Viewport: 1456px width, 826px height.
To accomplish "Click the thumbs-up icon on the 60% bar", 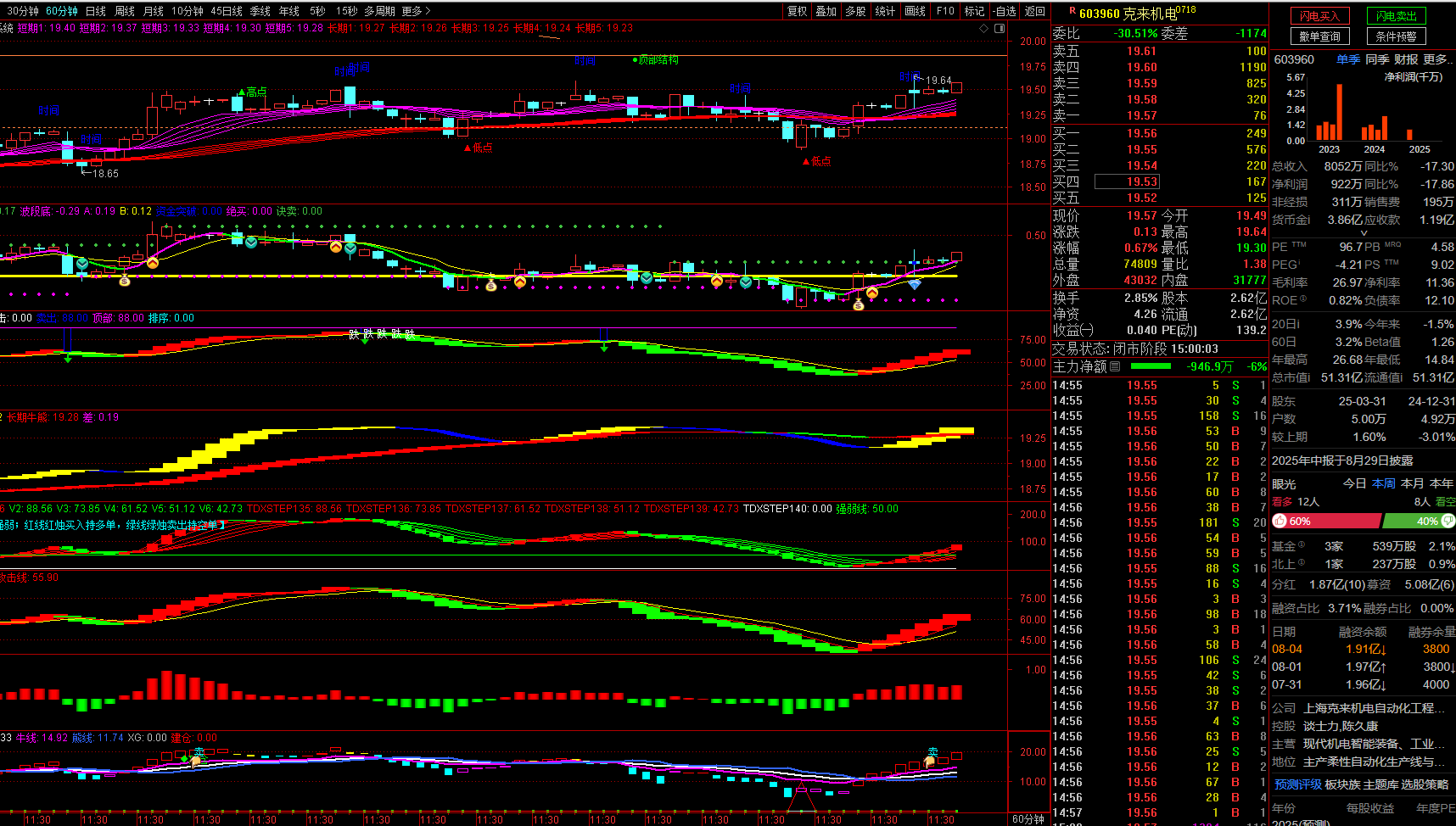I will pos(1280,521).
